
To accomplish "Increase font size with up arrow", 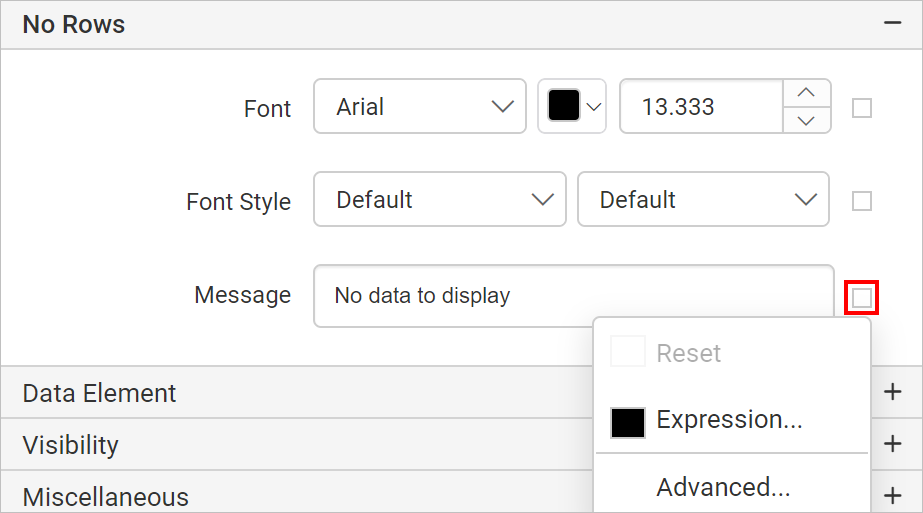I will click(x=806, y=93).
